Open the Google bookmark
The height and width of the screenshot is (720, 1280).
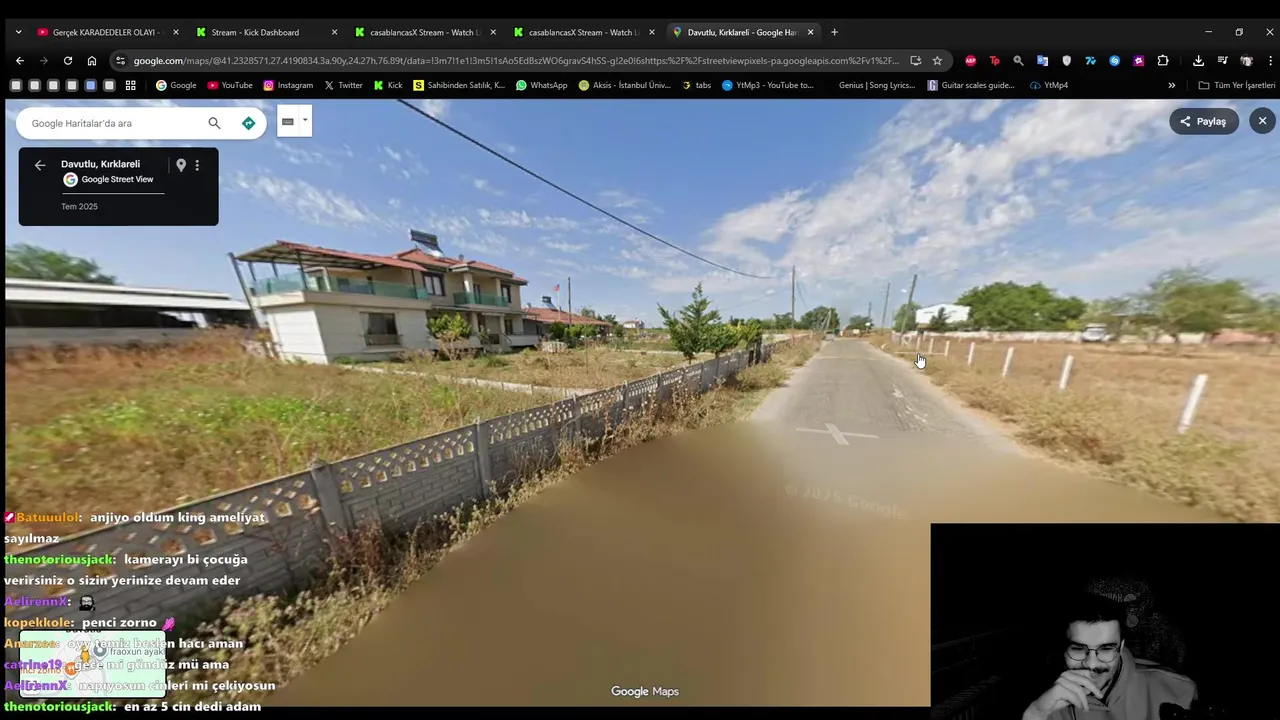pos(176,85)
